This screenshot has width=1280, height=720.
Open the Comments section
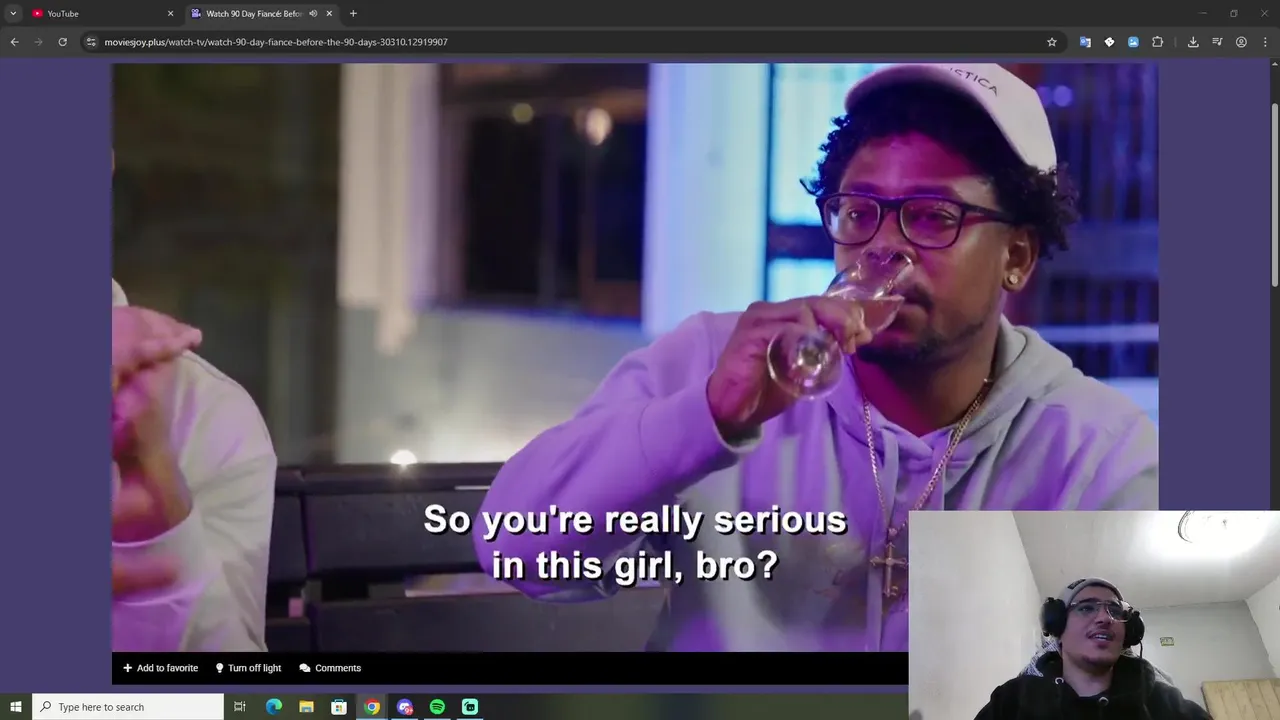tap(330, 668)
